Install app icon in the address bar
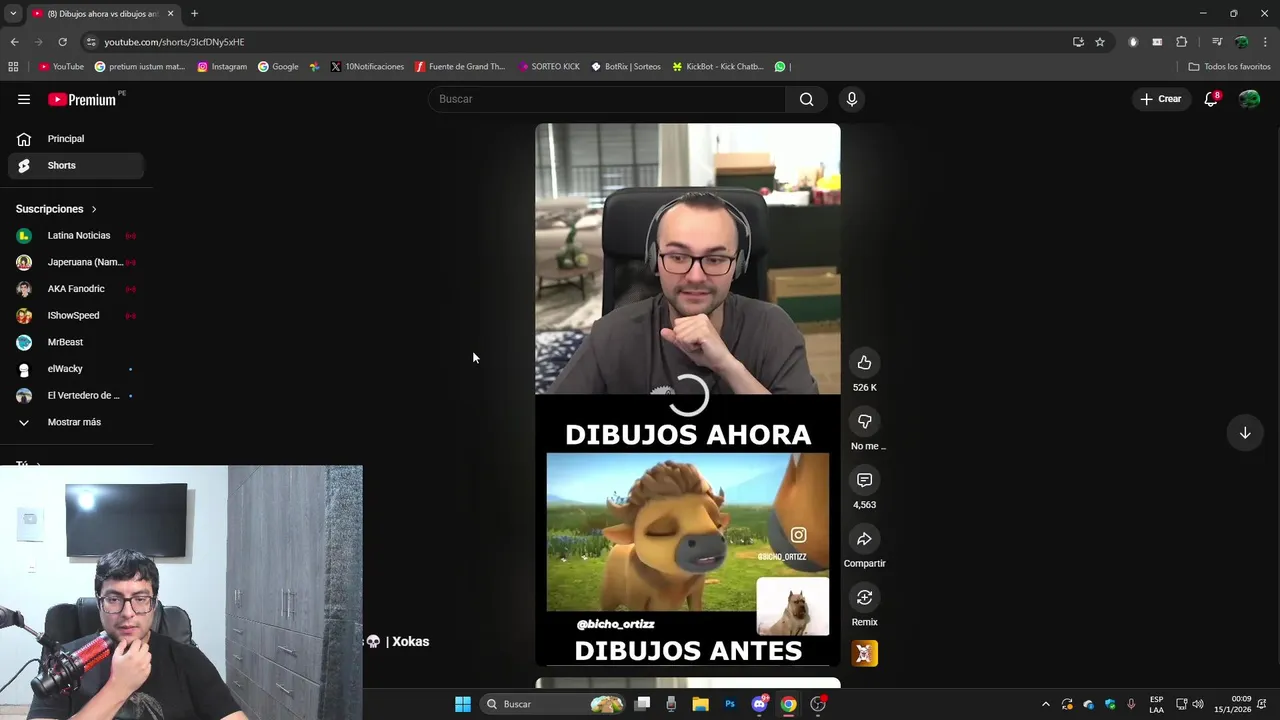The height and width of the screenshot is (720, 1280). pyautogui.click(x=1078, y=42)
